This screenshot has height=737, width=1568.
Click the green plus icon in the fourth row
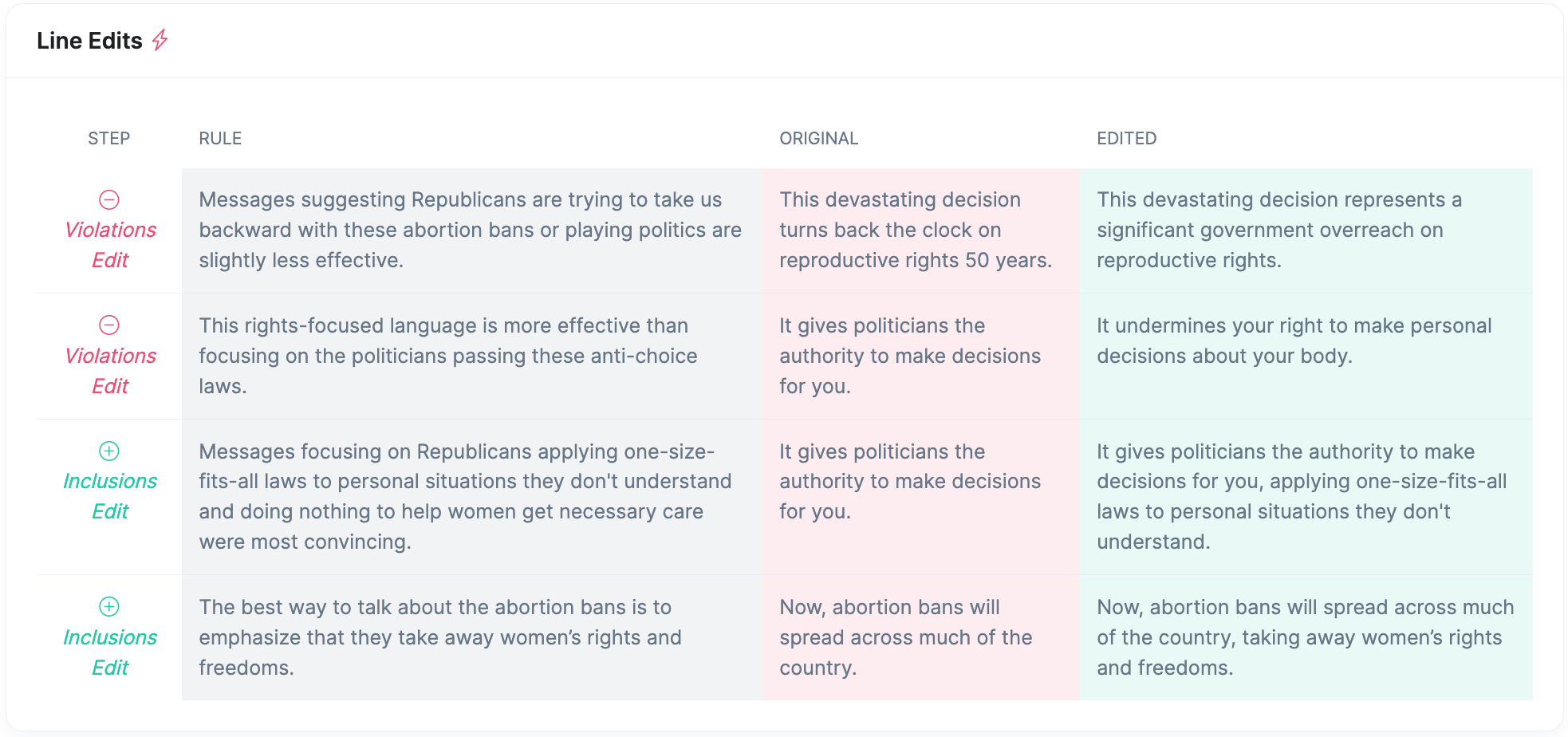tap(109, 606)
